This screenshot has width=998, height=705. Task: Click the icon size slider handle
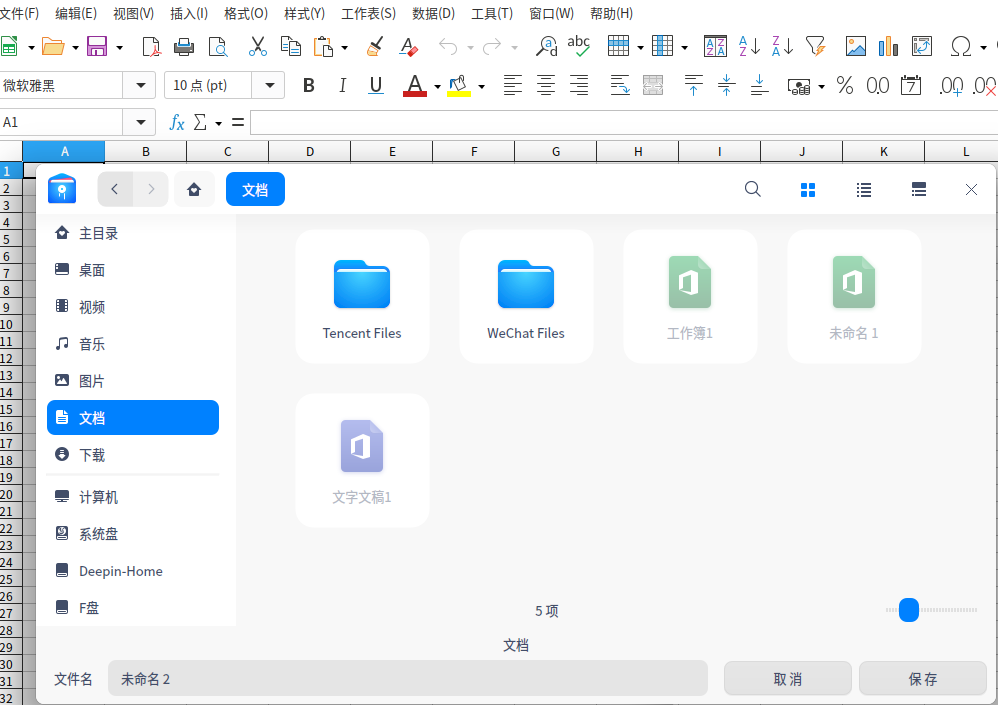coord(908,610)
